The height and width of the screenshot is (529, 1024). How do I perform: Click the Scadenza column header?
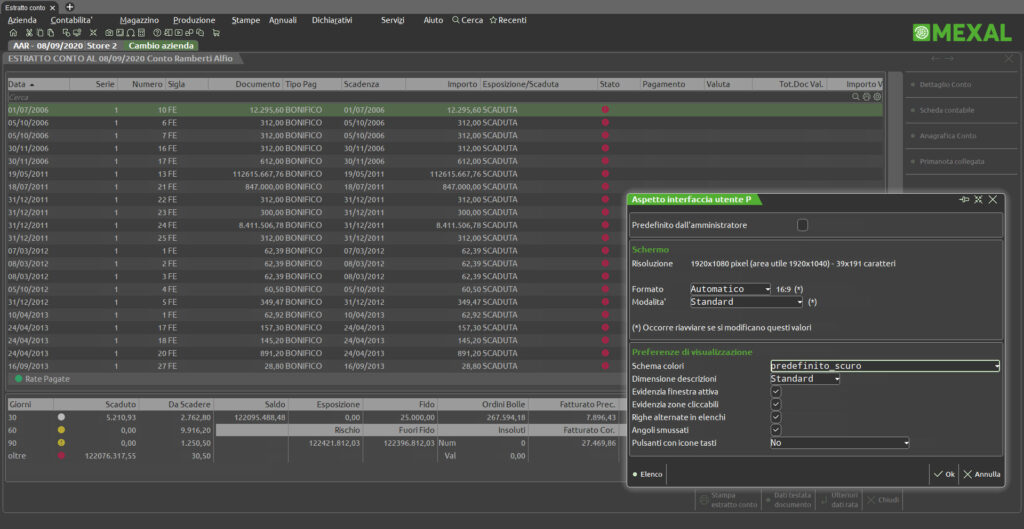(373, 84)
